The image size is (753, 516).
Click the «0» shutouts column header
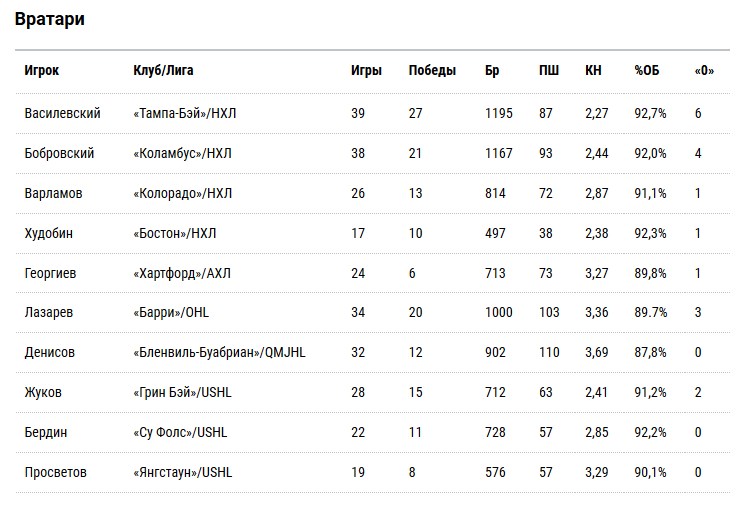point(704,70)
